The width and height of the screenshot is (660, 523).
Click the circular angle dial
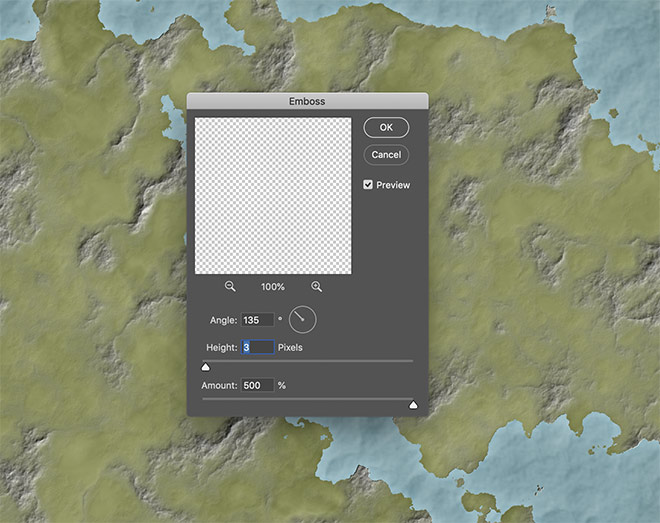[x=302, y=320]
